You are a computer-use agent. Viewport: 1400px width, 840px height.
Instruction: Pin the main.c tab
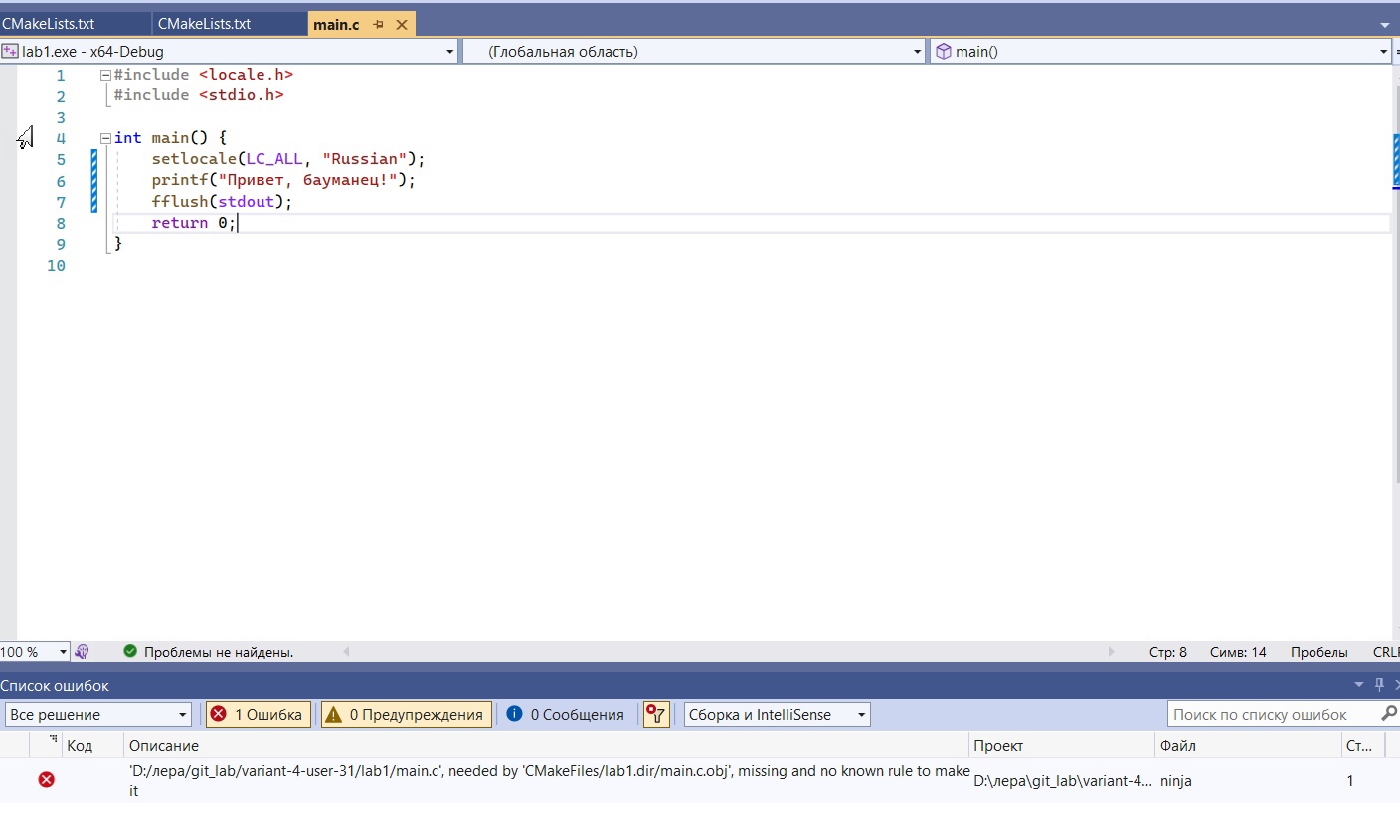(x=378, y=25)
